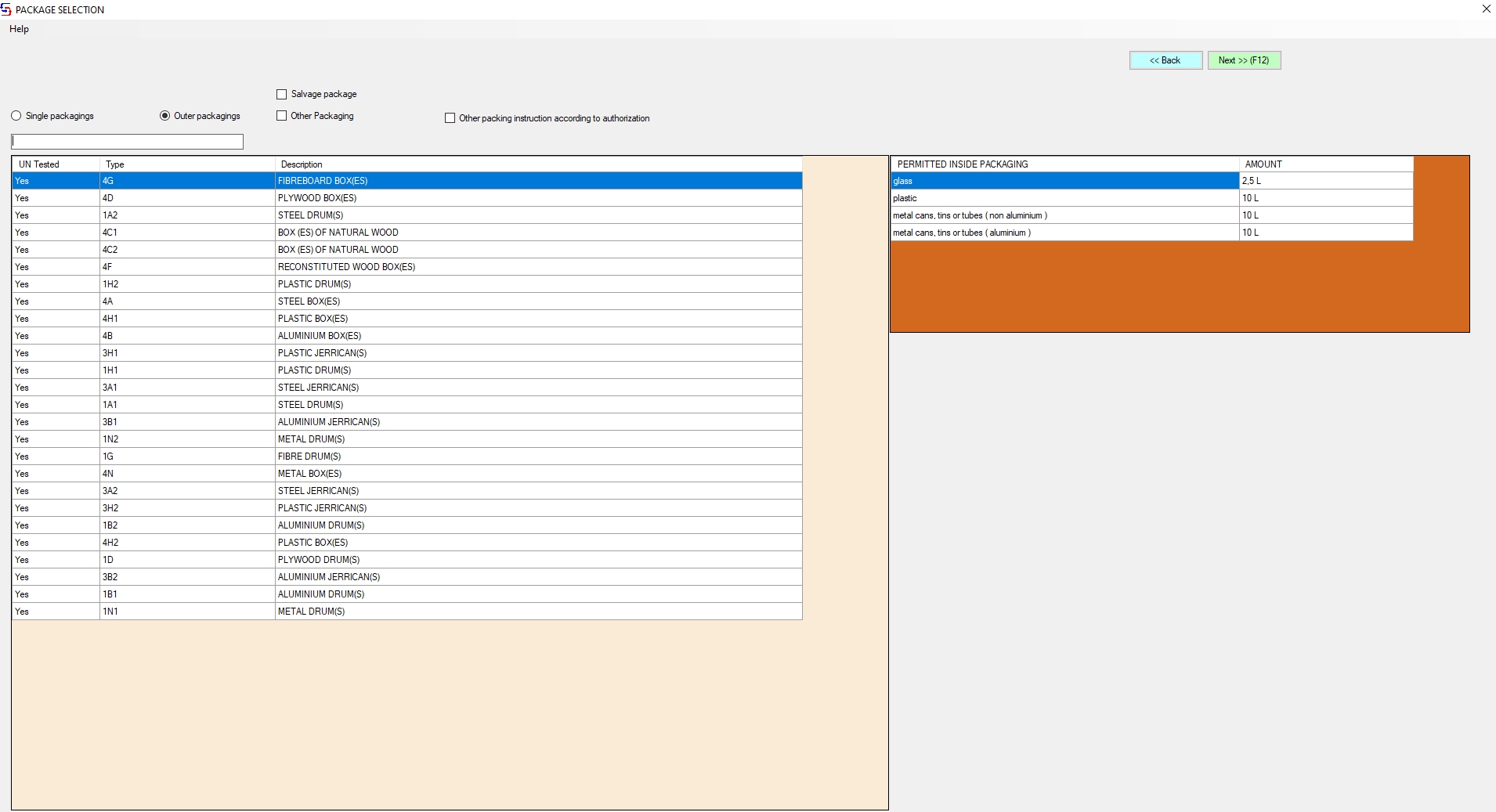Close the Package Selection window
Image resolution: width=1496 pixels, height=812 pixels.
(1486, 9)
